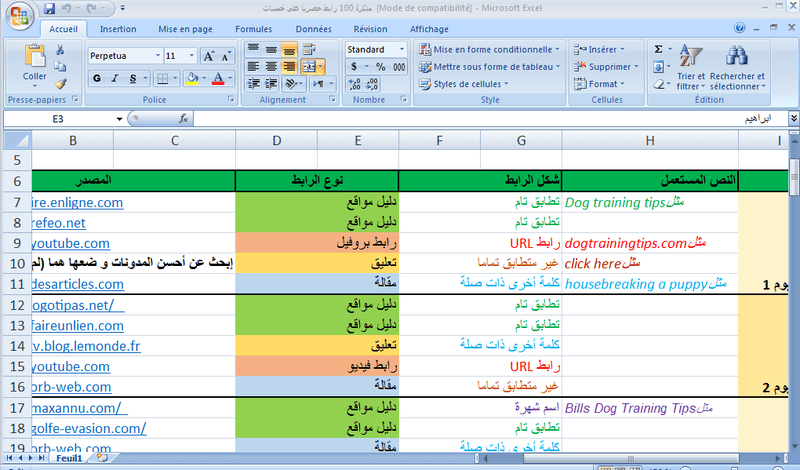The height and width of the screenshot is (470, 800).
Task: Toggle italic formatting I button
Action: coord(113,77)
